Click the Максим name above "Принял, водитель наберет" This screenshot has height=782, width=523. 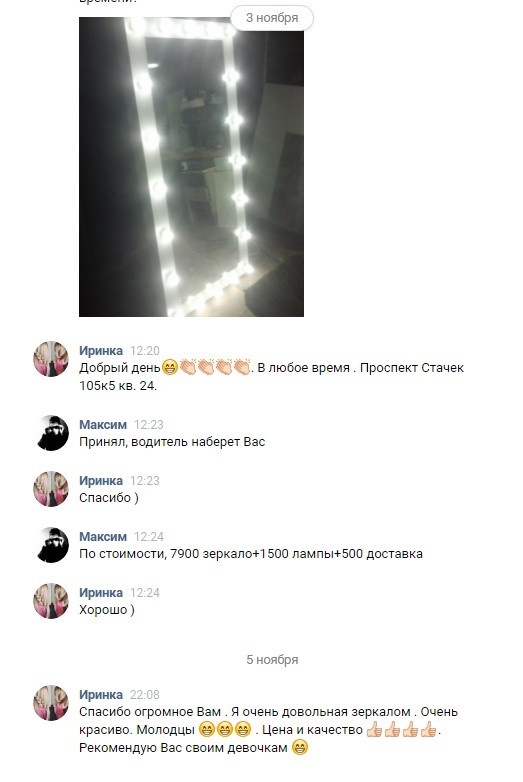click(103, 424)
